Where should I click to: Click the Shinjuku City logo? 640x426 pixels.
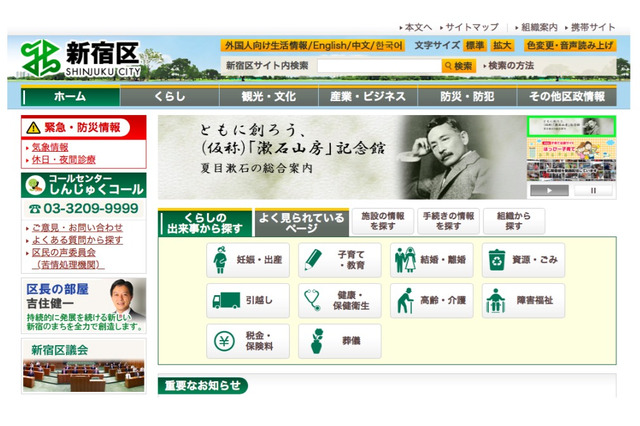80,58
